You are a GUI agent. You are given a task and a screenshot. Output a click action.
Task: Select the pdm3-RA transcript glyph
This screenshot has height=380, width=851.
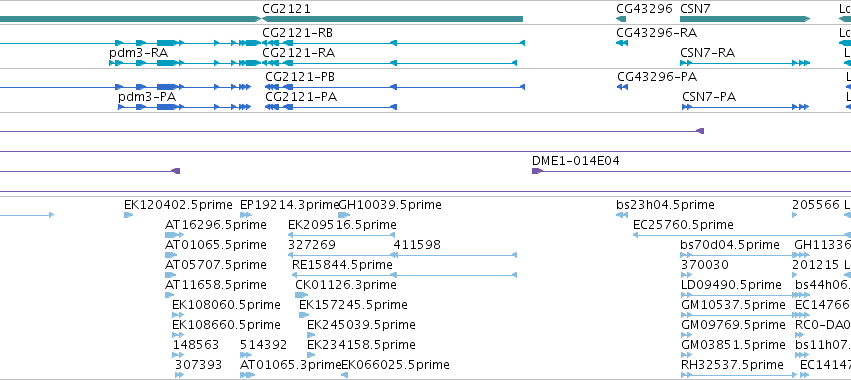(185, 63)
